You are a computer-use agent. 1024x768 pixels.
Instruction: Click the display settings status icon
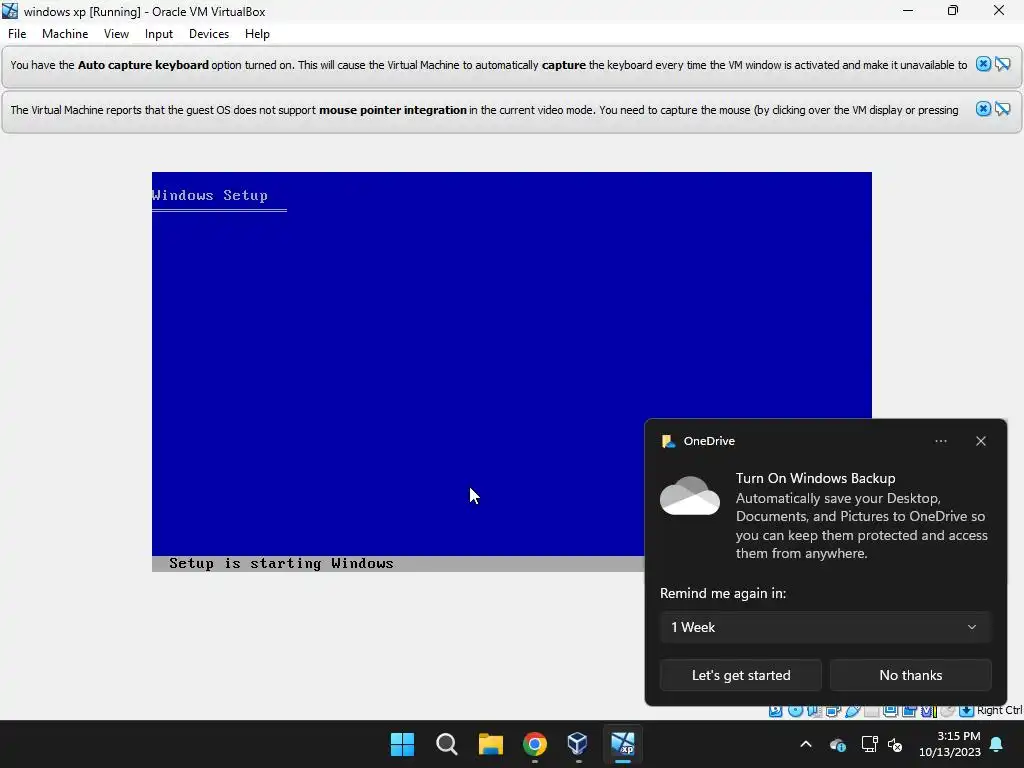[890, 711]
